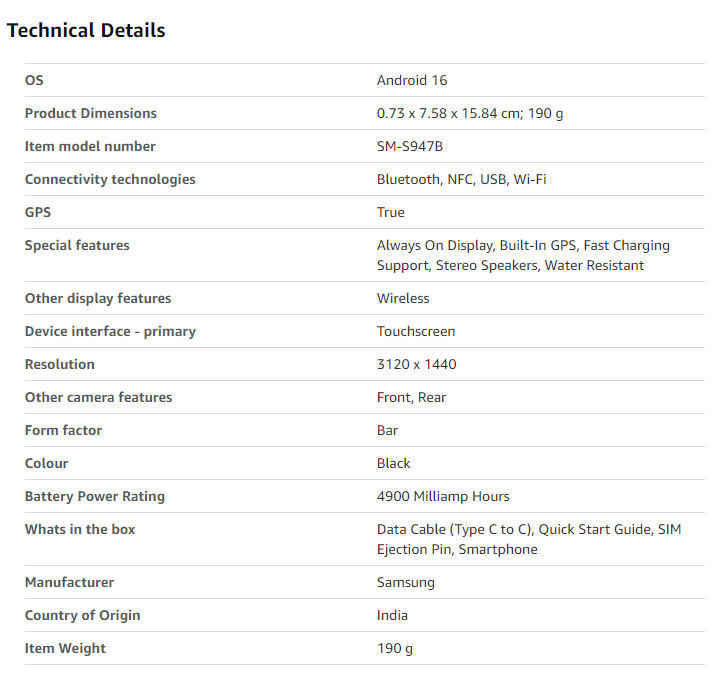
Task: Select the Wireless display feature value
Action: pos(403,298)
